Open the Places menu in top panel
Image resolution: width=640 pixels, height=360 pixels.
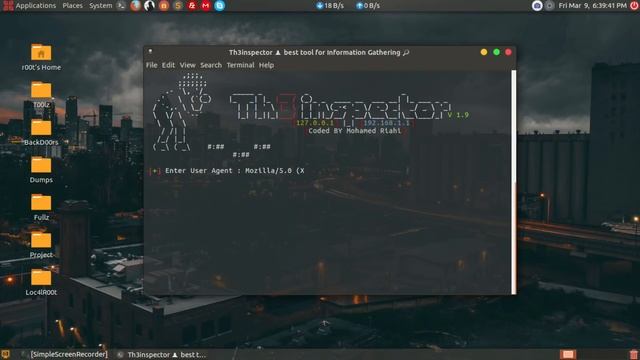click(72, 6)
